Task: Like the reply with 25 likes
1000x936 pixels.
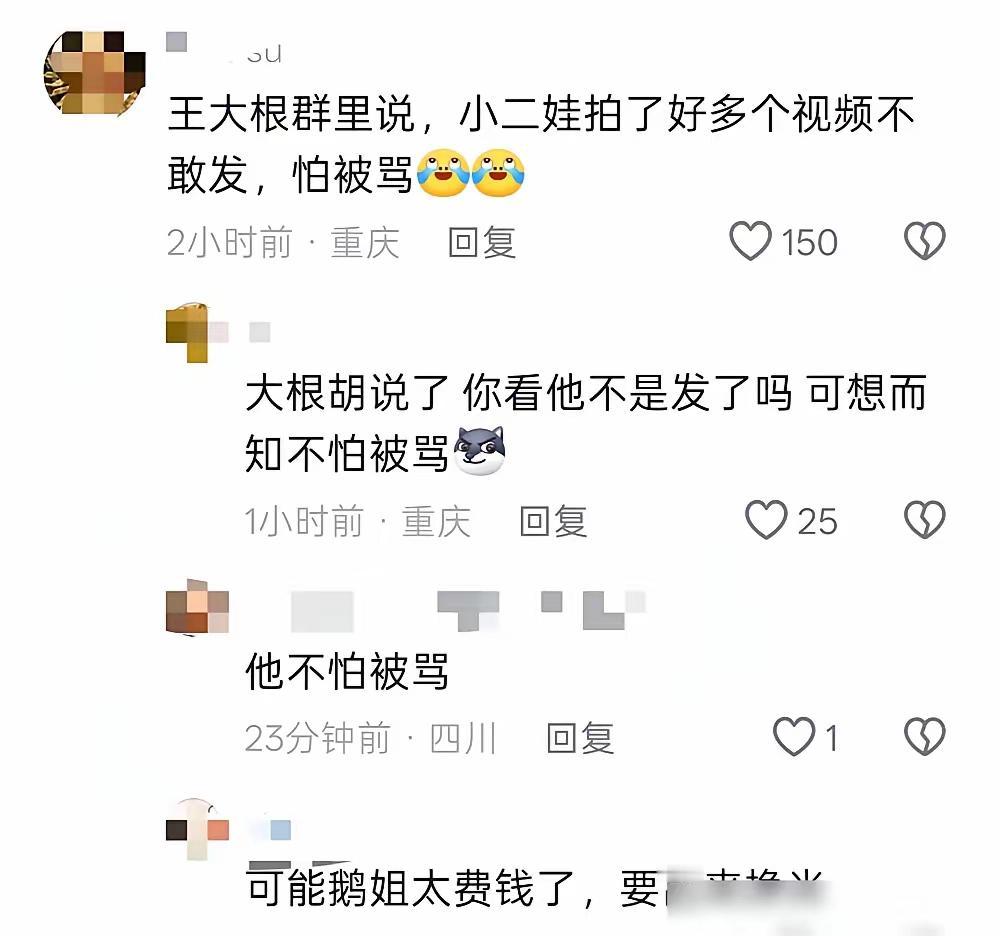Action: click(766, 520)
